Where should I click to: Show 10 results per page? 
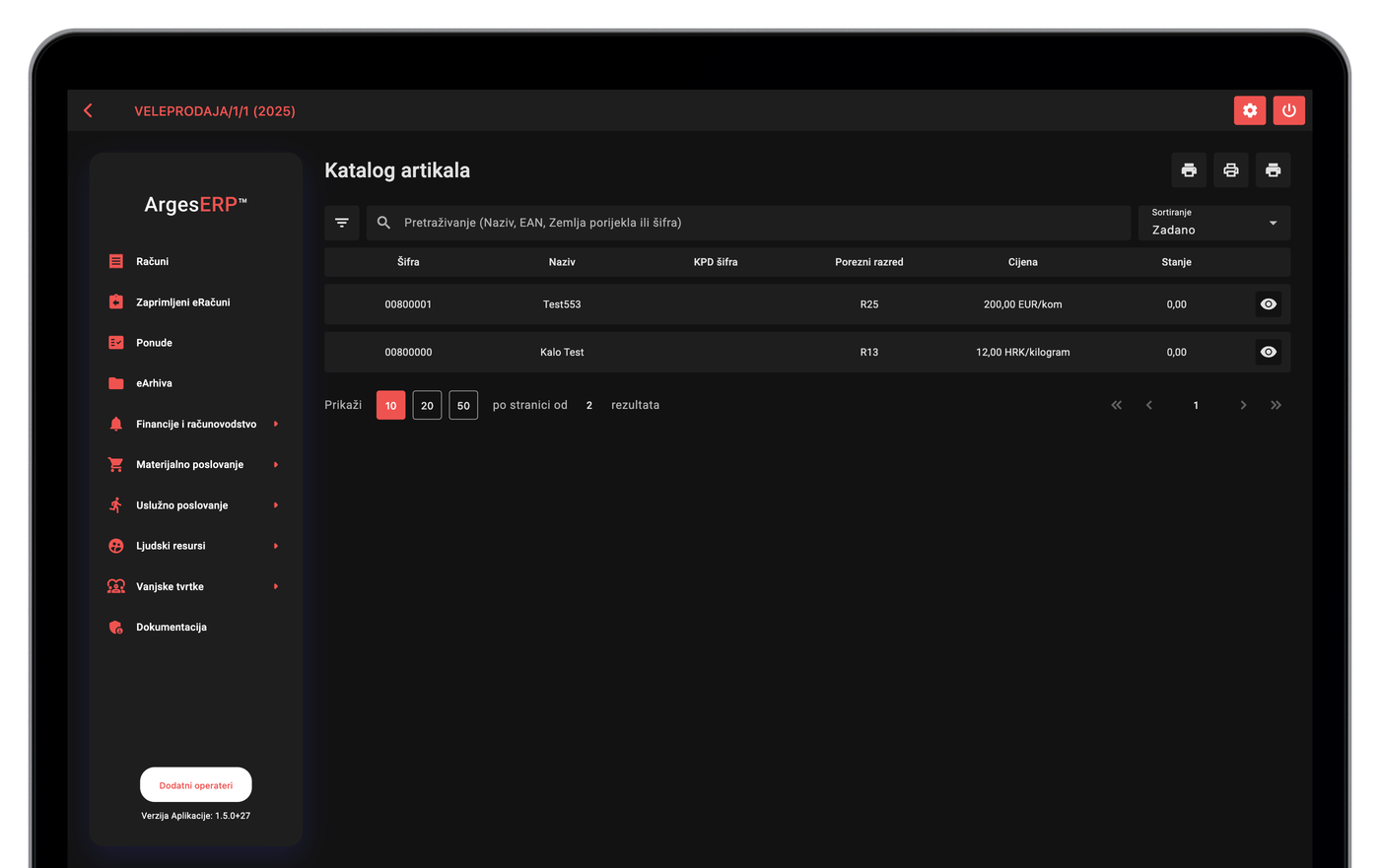pos(391,405)
